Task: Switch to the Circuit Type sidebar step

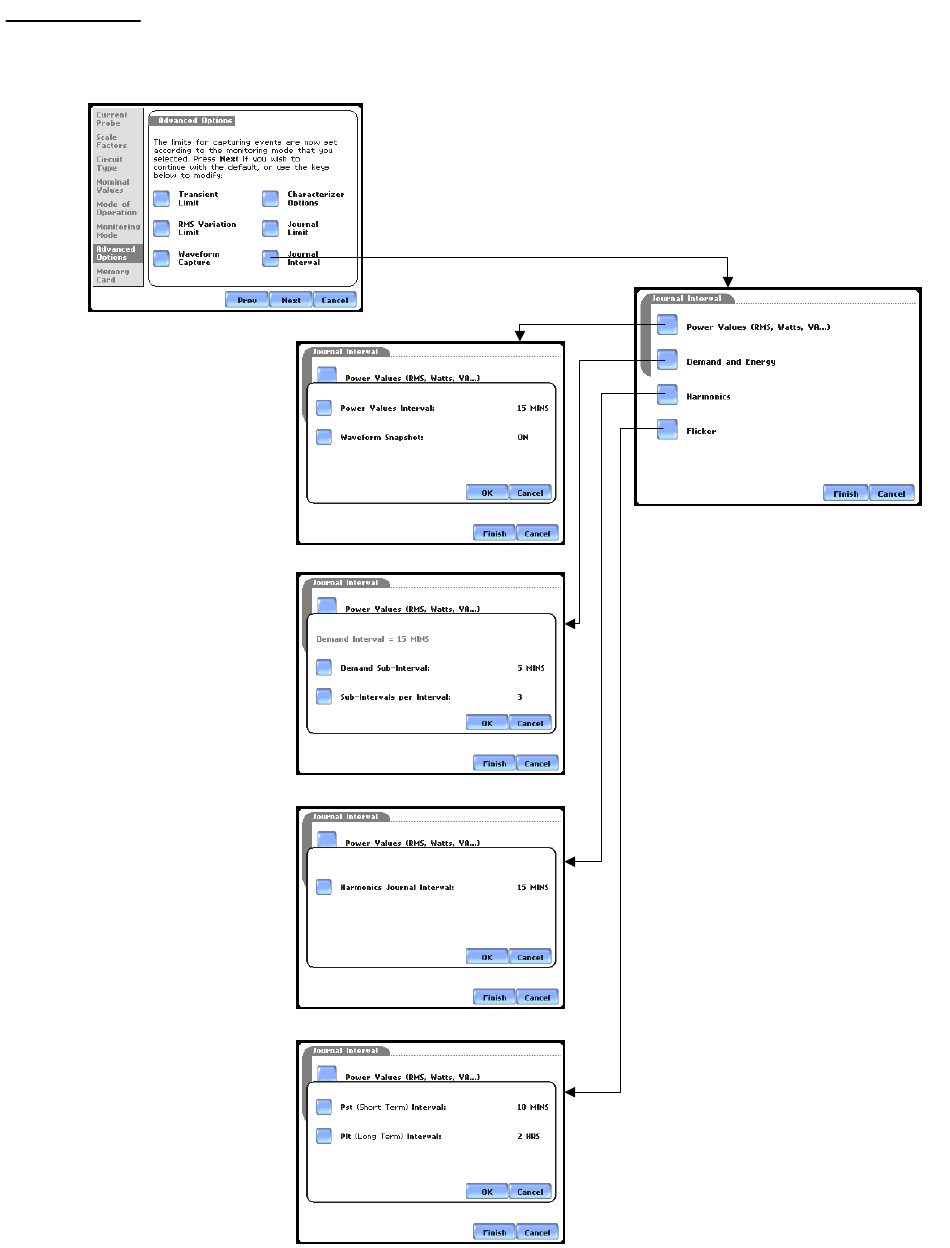Action: [117, 164]
